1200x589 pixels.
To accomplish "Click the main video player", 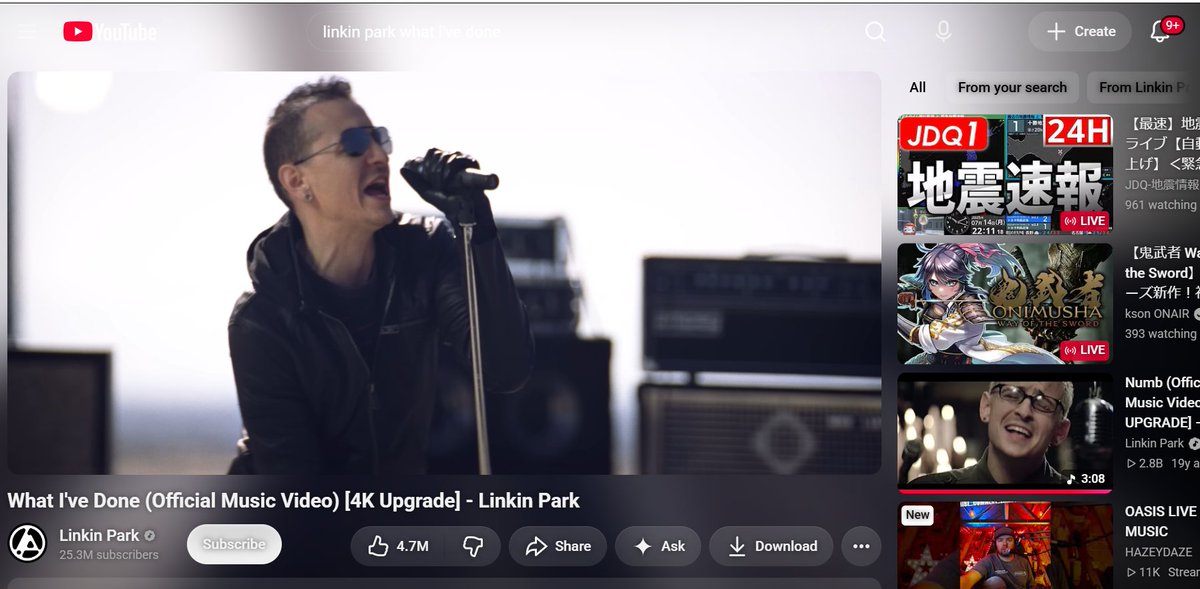I will 444,272.
